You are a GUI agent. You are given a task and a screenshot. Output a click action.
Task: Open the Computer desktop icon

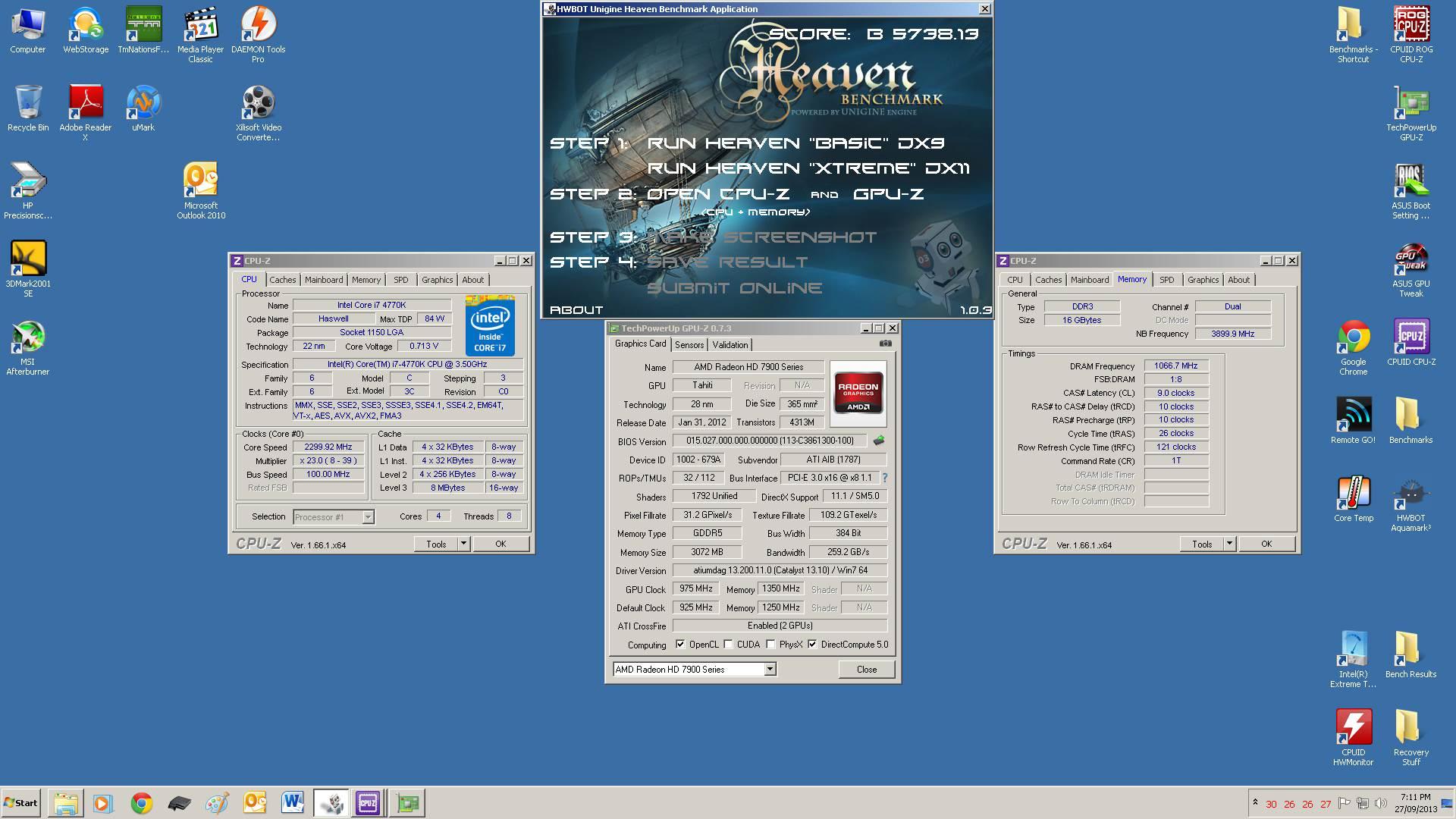click(x=27, y=31)
